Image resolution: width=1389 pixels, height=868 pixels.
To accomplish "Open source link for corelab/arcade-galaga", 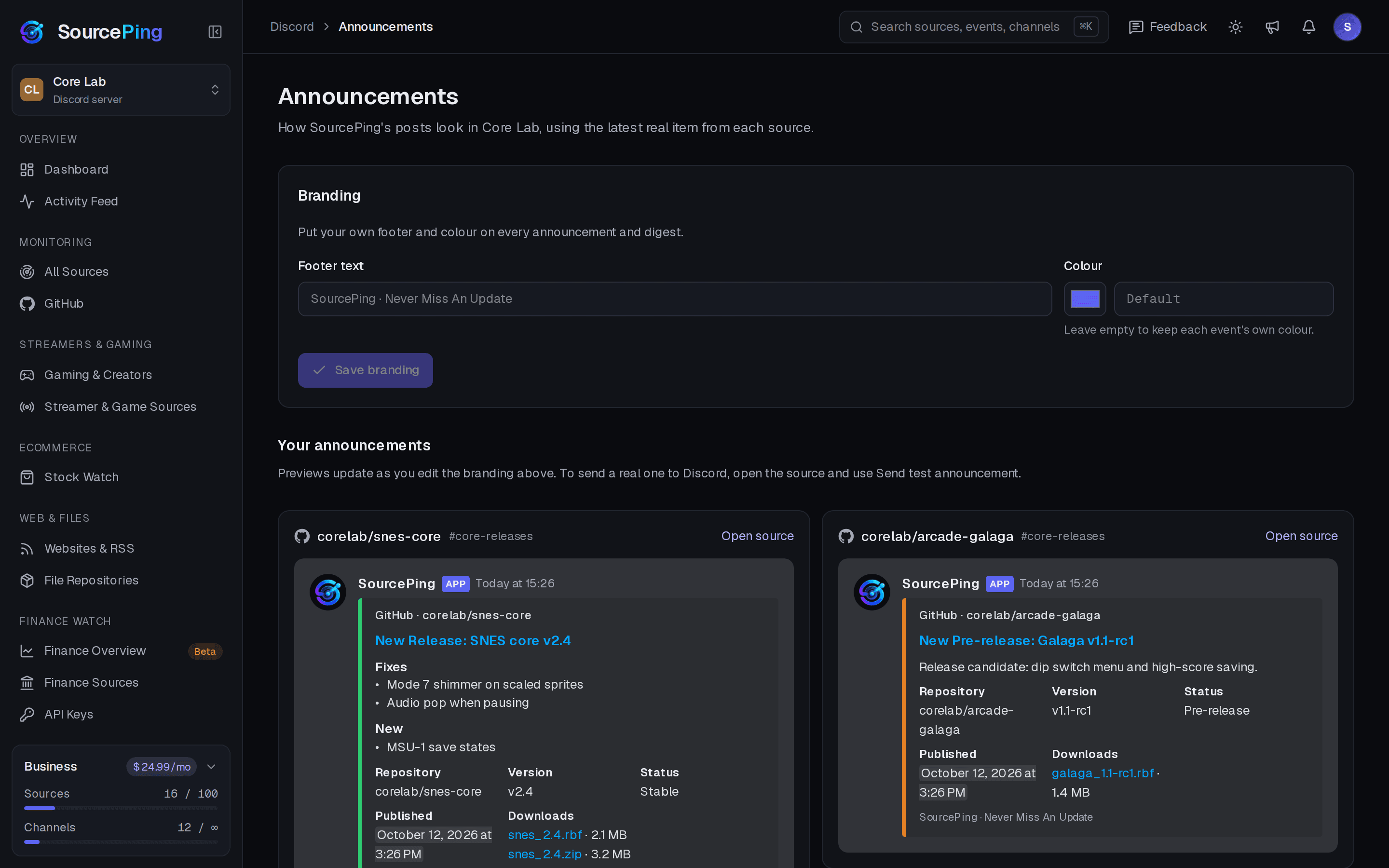I will click(1301, 536).
